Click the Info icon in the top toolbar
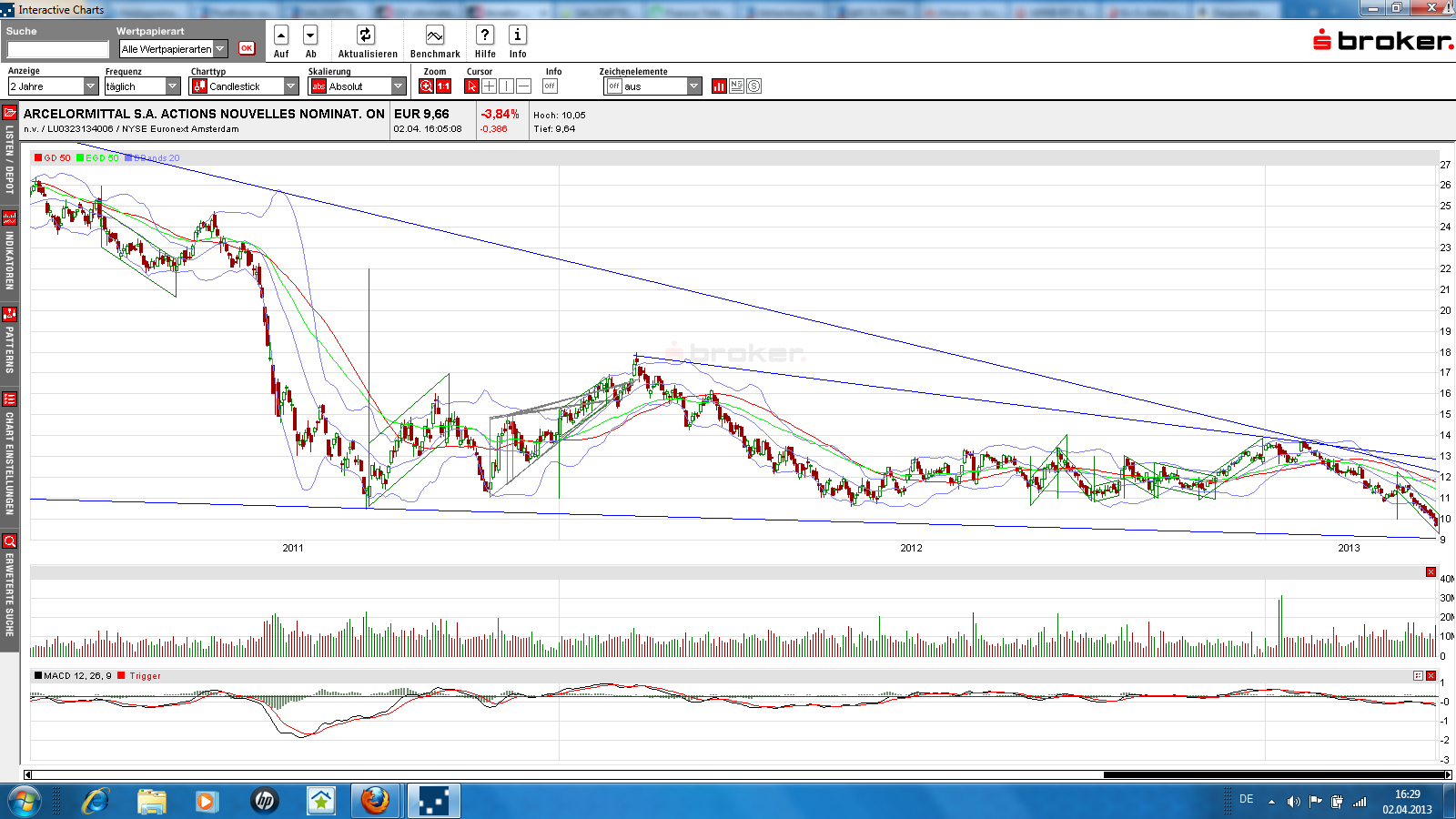The height and width of the screenshot is (819, 1456). pos(518,35)
